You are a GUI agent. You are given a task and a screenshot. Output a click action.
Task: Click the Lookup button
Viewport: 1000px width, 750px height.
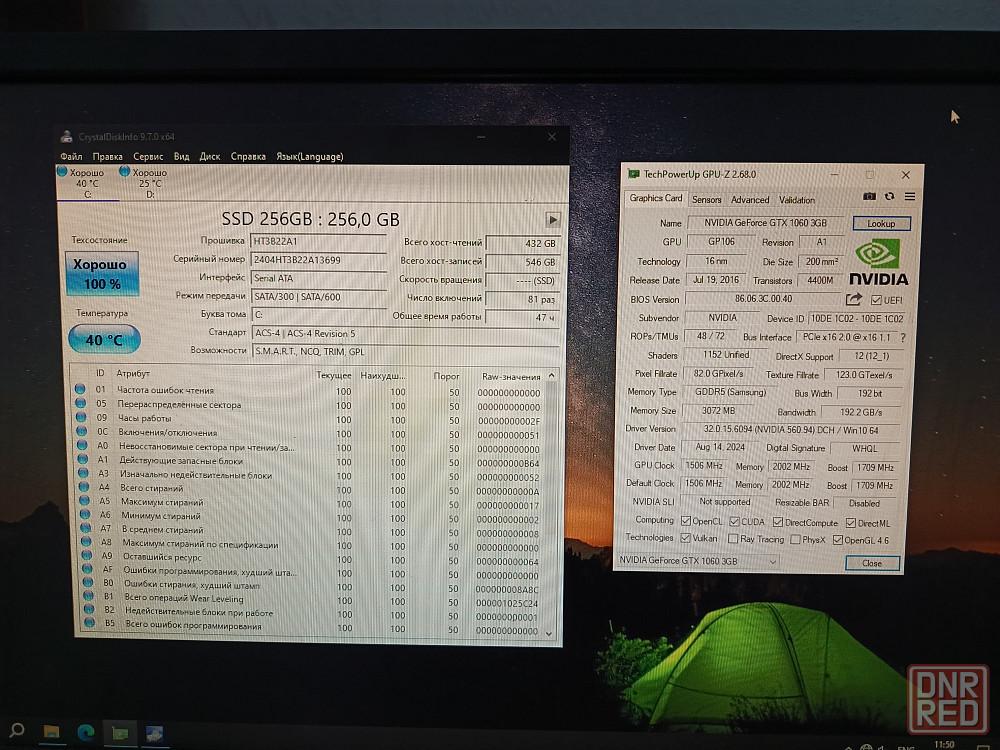[x=881, y=224]
